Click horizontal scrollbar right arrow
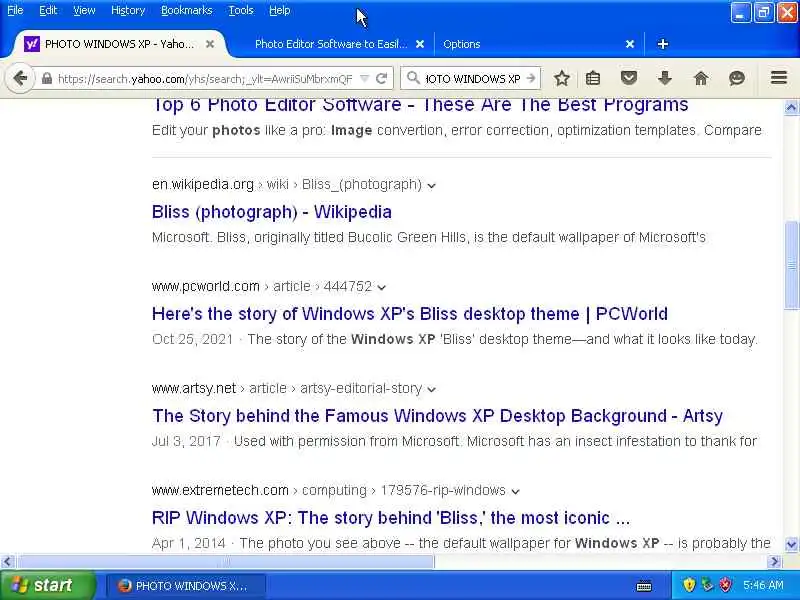The width and height of the screenshot is (800, 600). pos(774,562)
